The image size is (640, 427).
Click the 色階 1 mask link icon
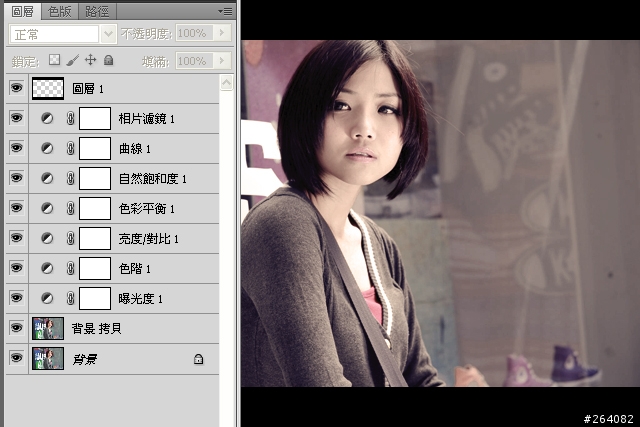[x=70, y=268]
